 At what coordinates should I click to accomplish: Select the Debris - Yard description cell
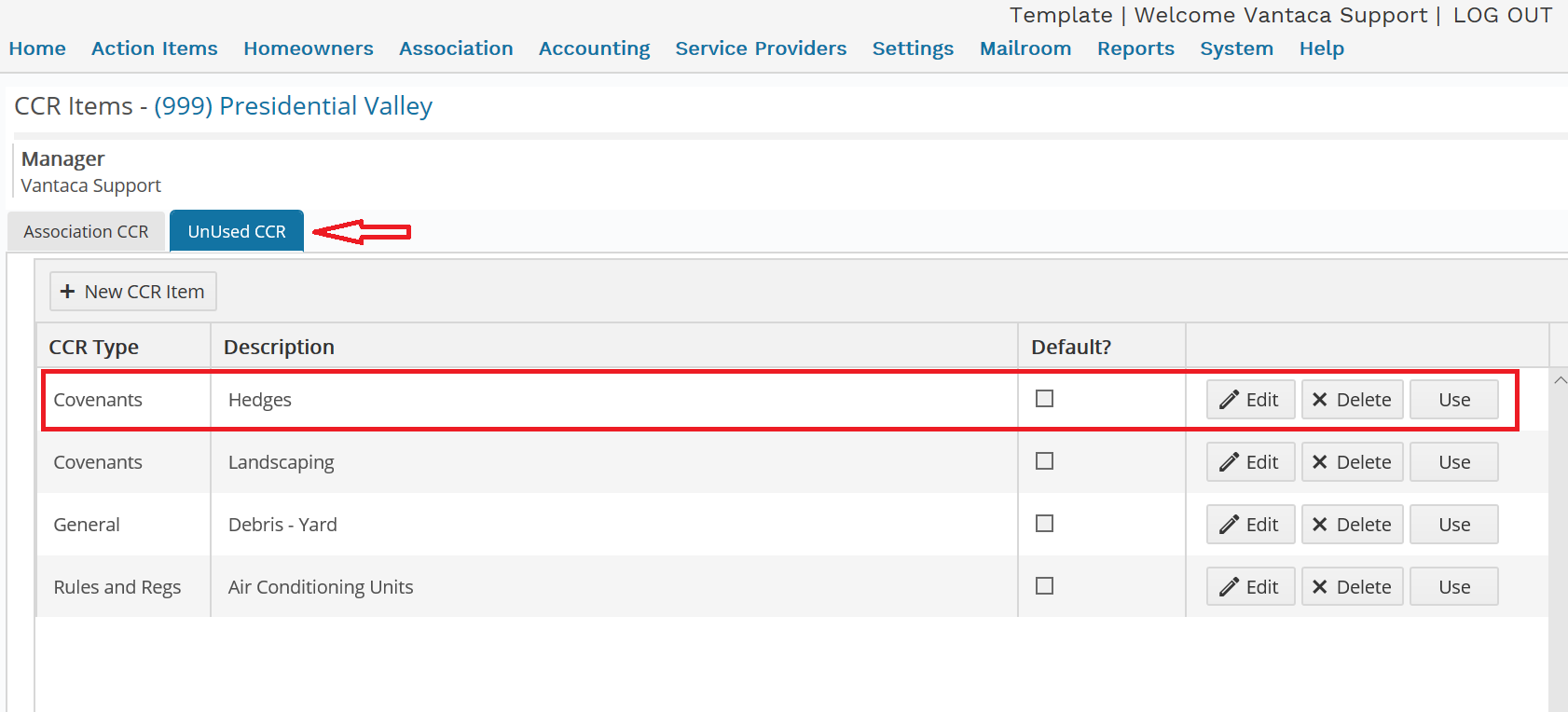[614, 525]
